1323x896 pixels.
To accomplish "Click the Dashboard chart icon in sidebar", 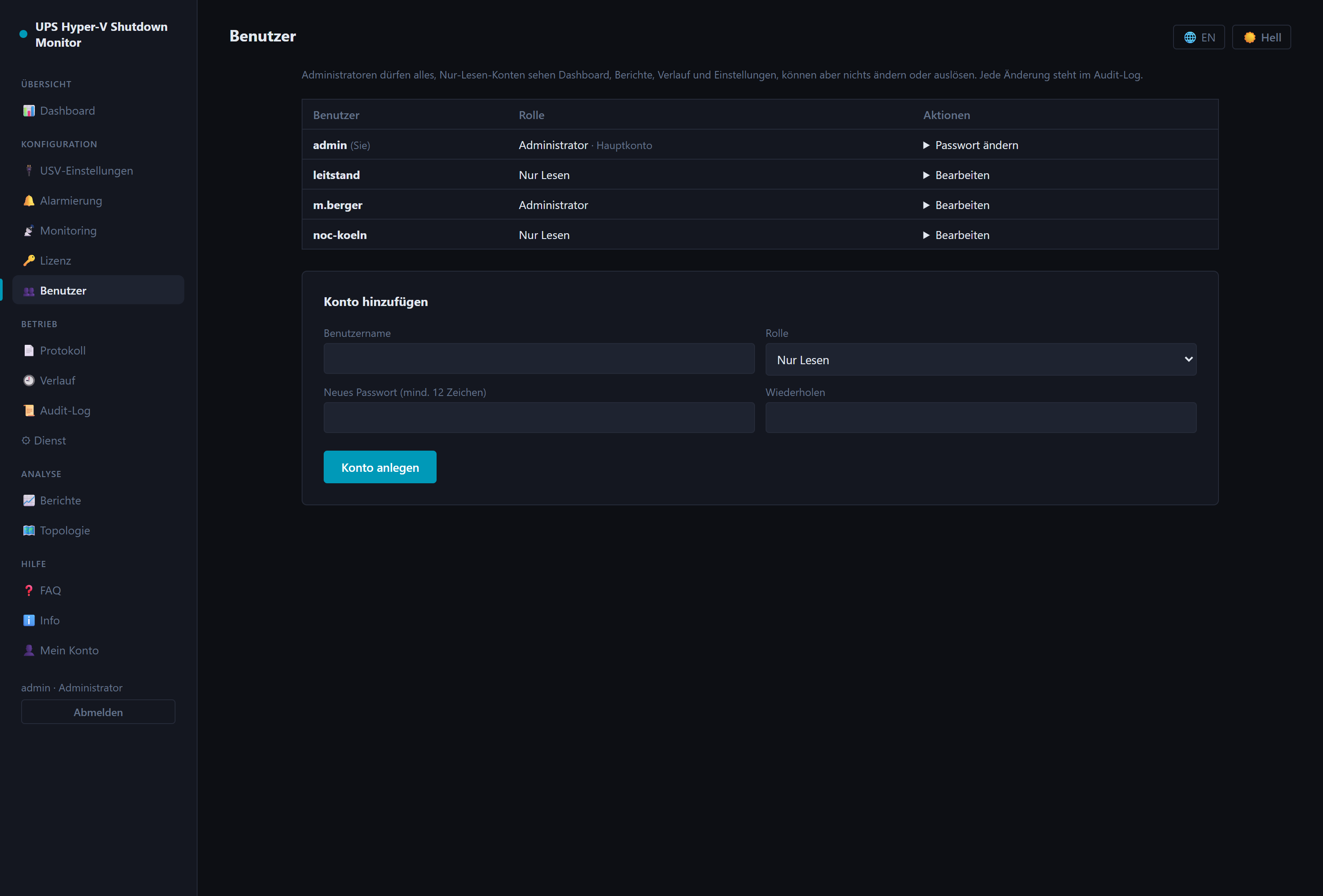I will (29, 110).
